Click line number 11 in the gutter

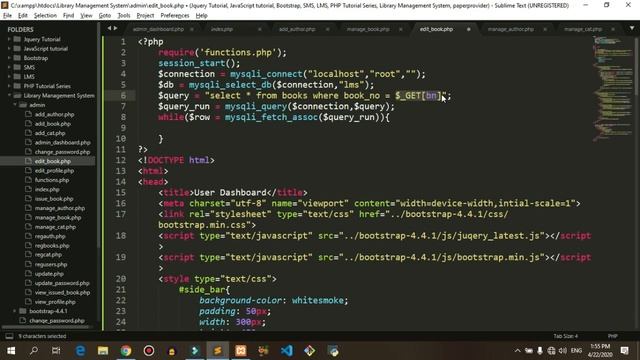point(121,149)
